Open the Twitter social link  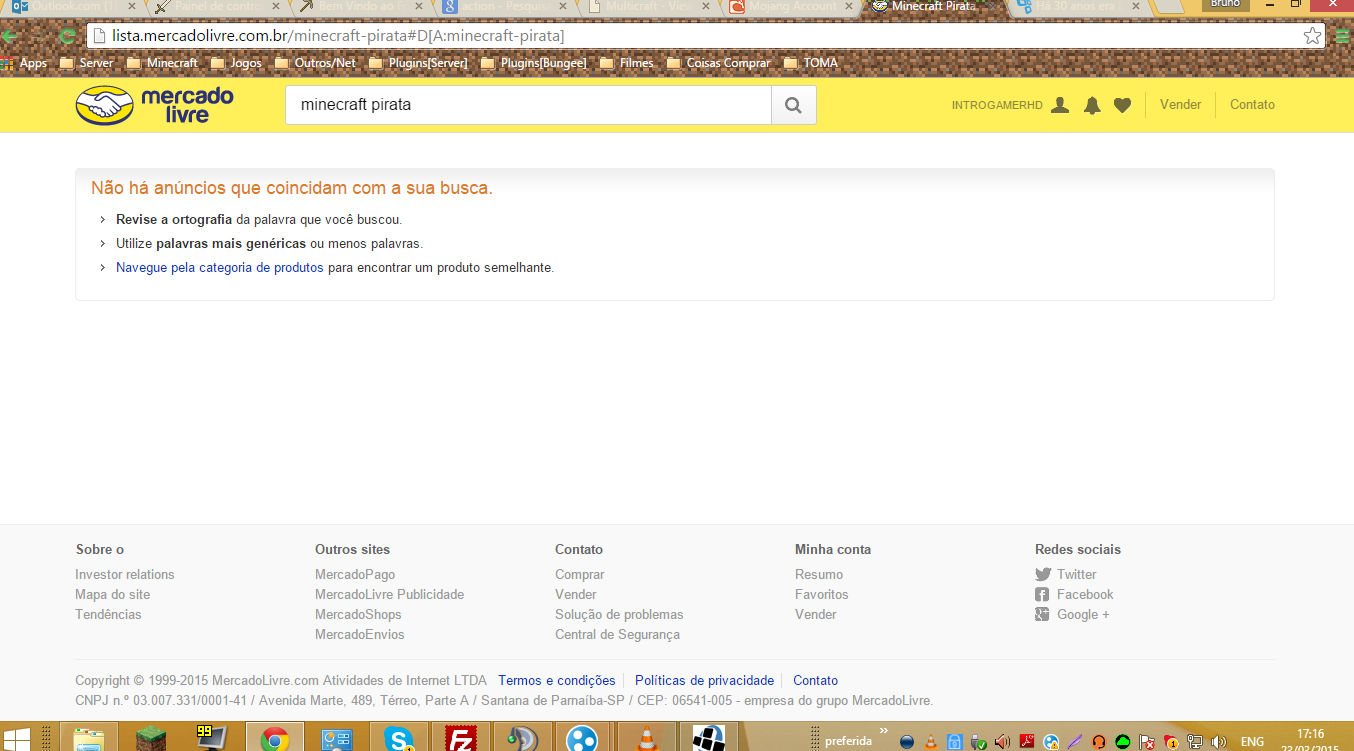coord(1066,574)
